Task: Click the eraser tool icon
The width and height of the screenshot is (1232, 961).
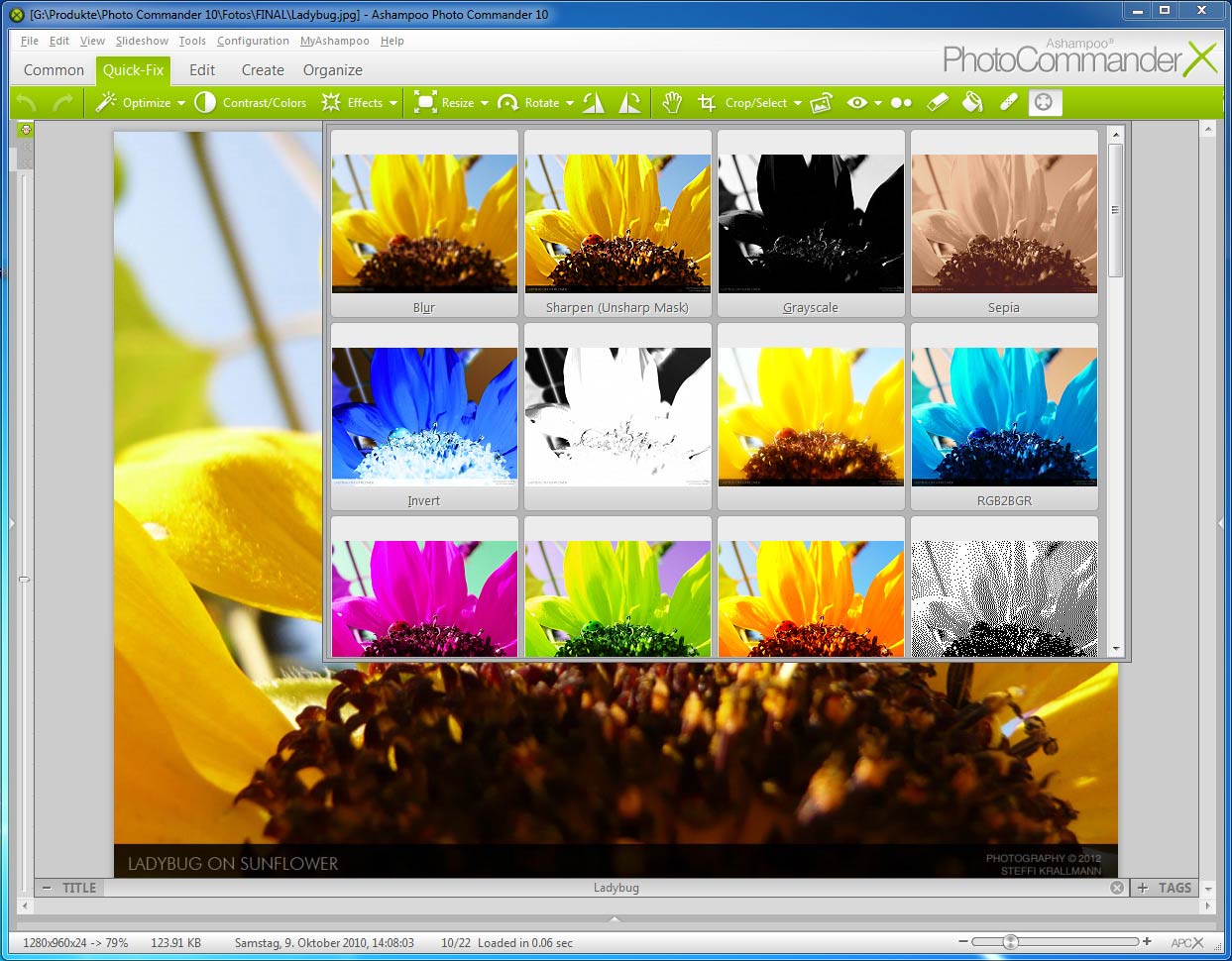Action: (937, 102)
